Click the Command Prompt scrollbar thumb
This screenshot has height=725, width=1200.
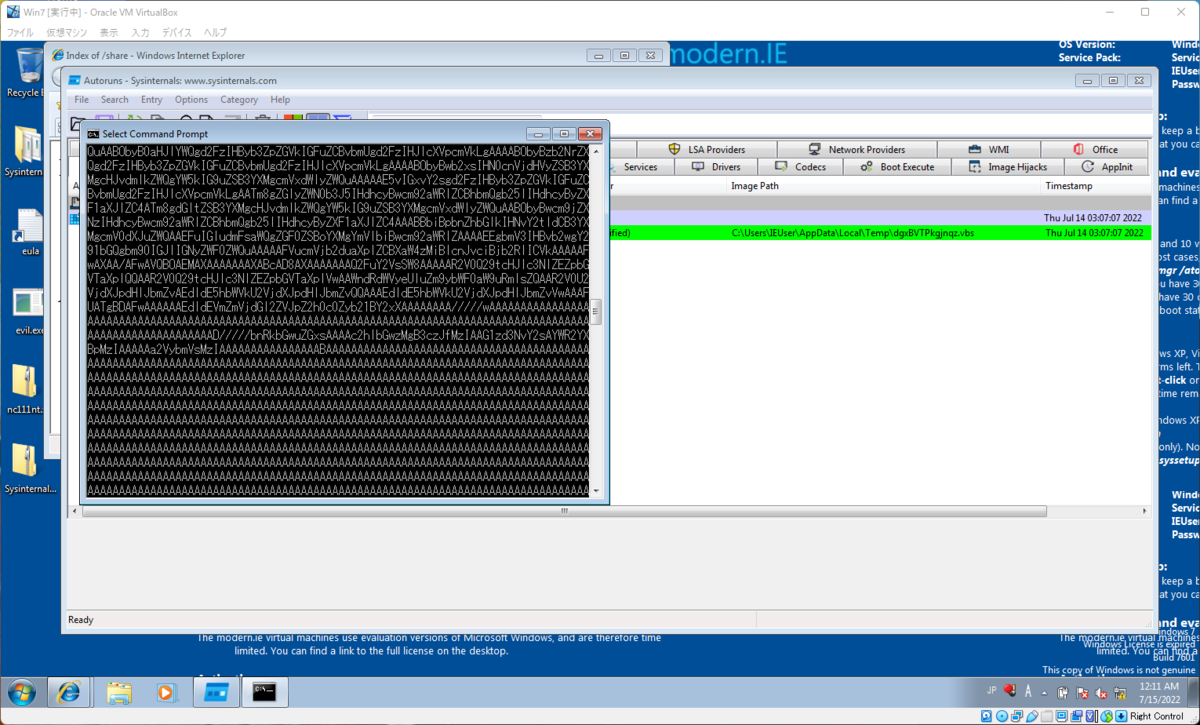pyautogui.click(x=597, y=311)
